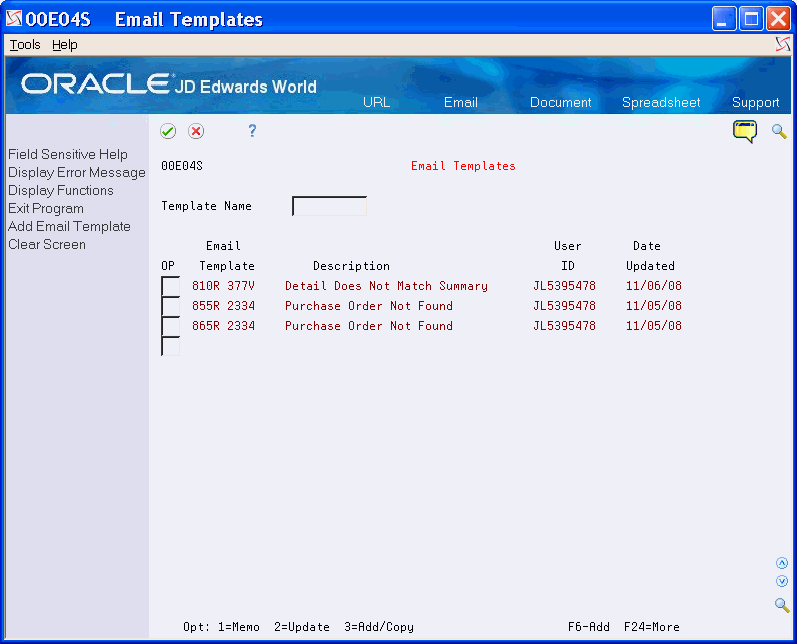Click the green checkmark OK icon
797x644 pixels.
[168, 131]
